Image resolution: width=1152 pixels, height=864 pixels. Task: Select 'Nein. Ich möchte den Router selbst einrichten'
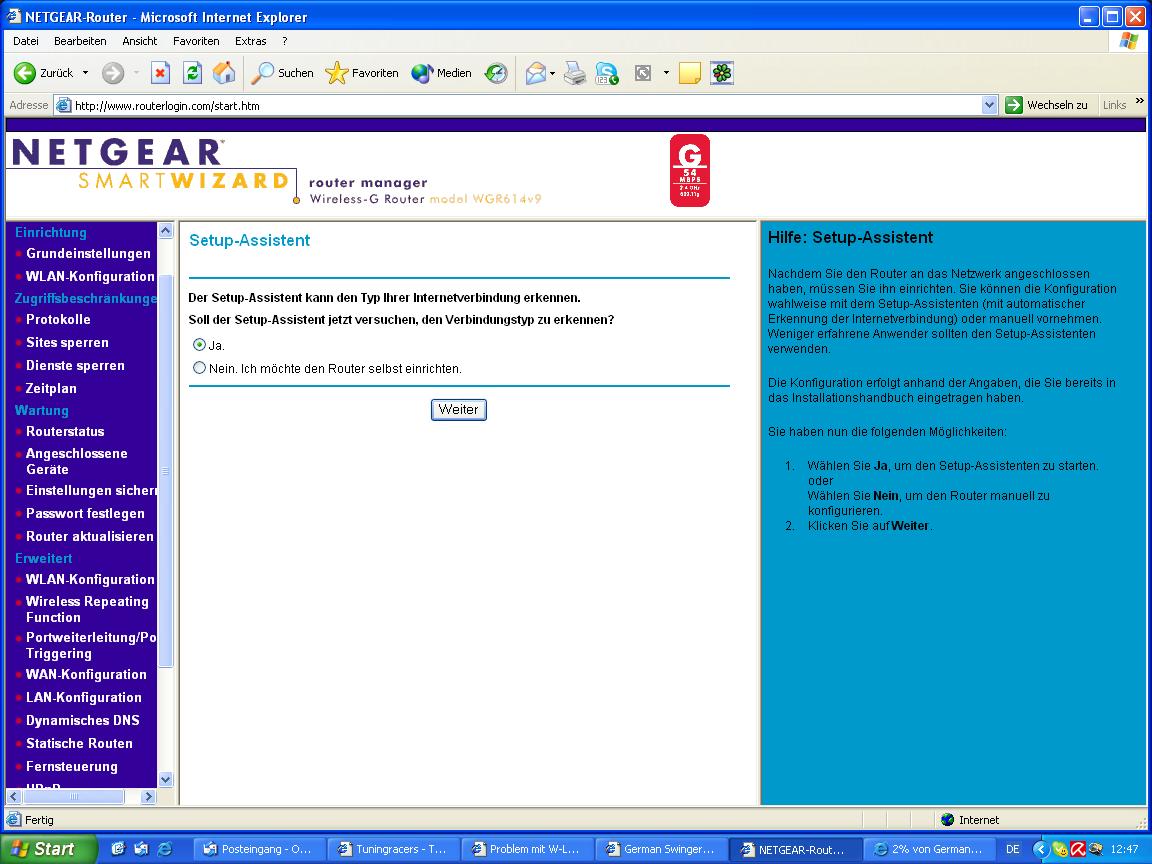pyautogui.click(x=200, y=368)
